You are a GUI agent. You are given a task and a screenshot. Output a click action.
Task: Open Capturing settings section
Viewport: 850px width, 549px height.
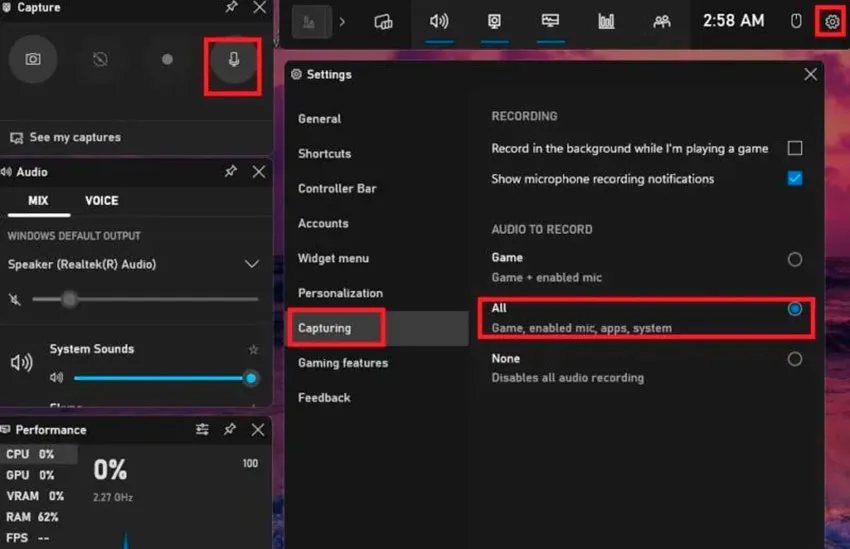coord(378,328)
